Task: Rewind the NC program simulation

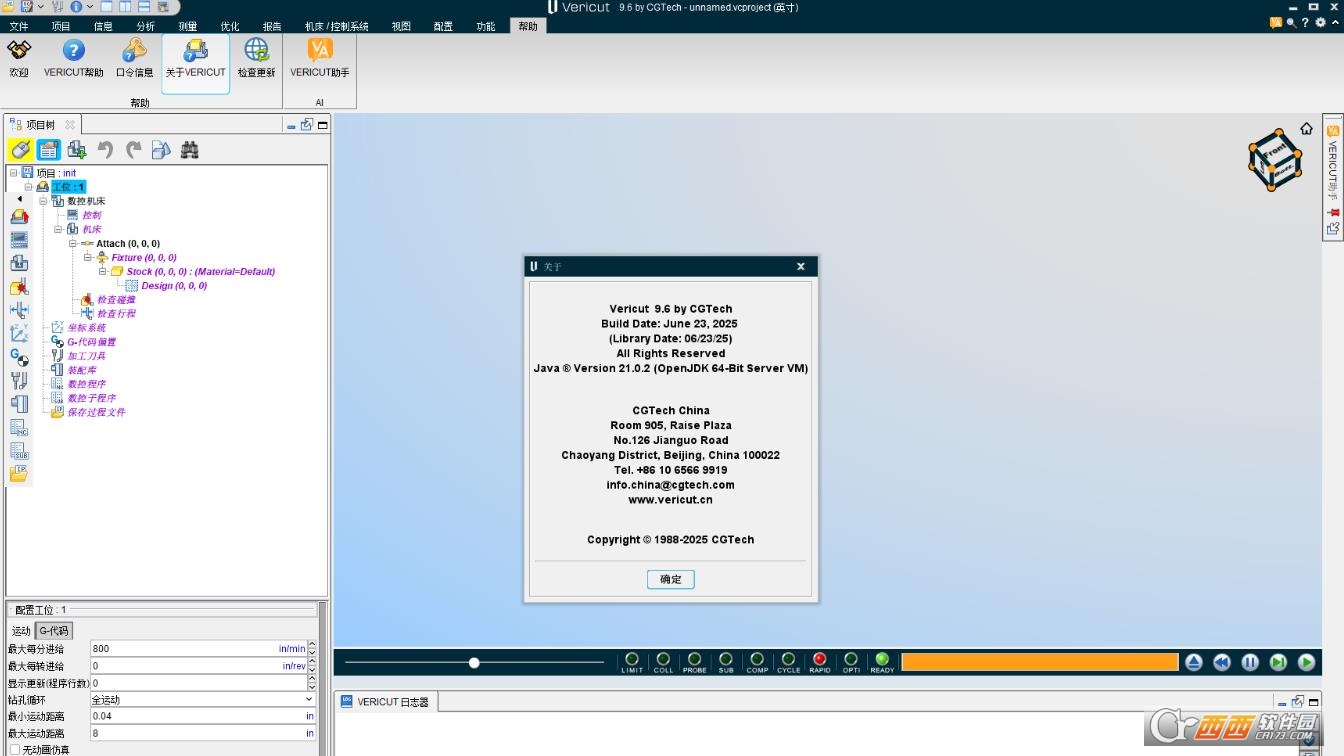Action: (x=1222, y=662)
